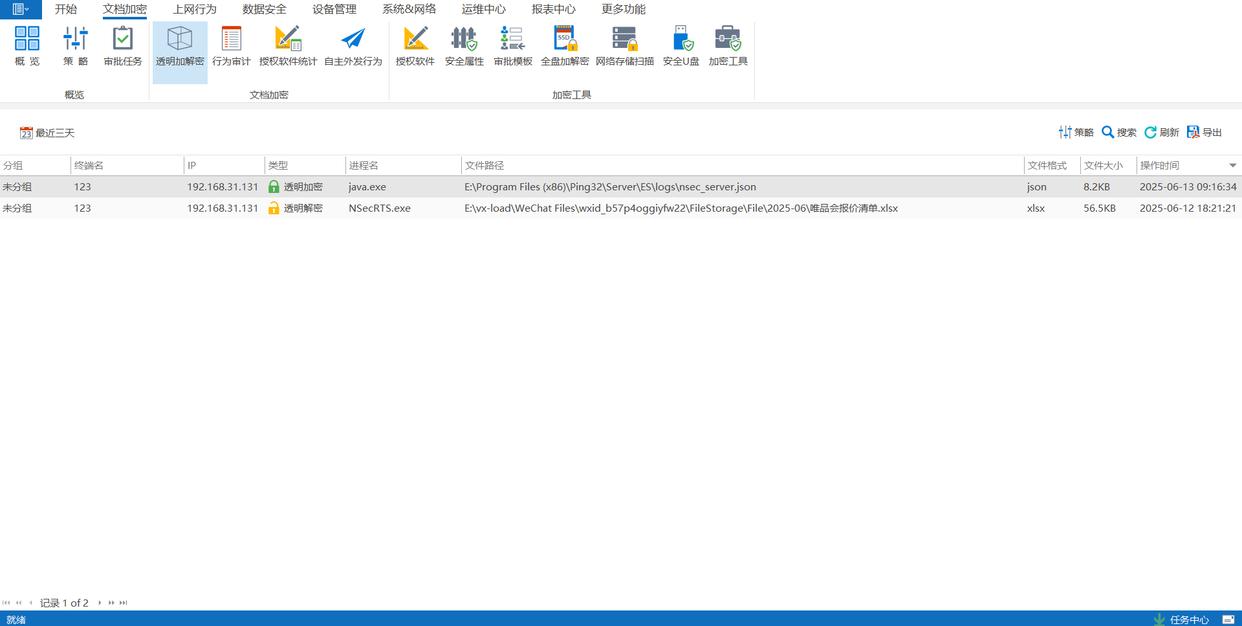This screenshot has height=626, width=1242.
Task: Click the 策略 policy ribbon icon
Action: coord(75,46)
